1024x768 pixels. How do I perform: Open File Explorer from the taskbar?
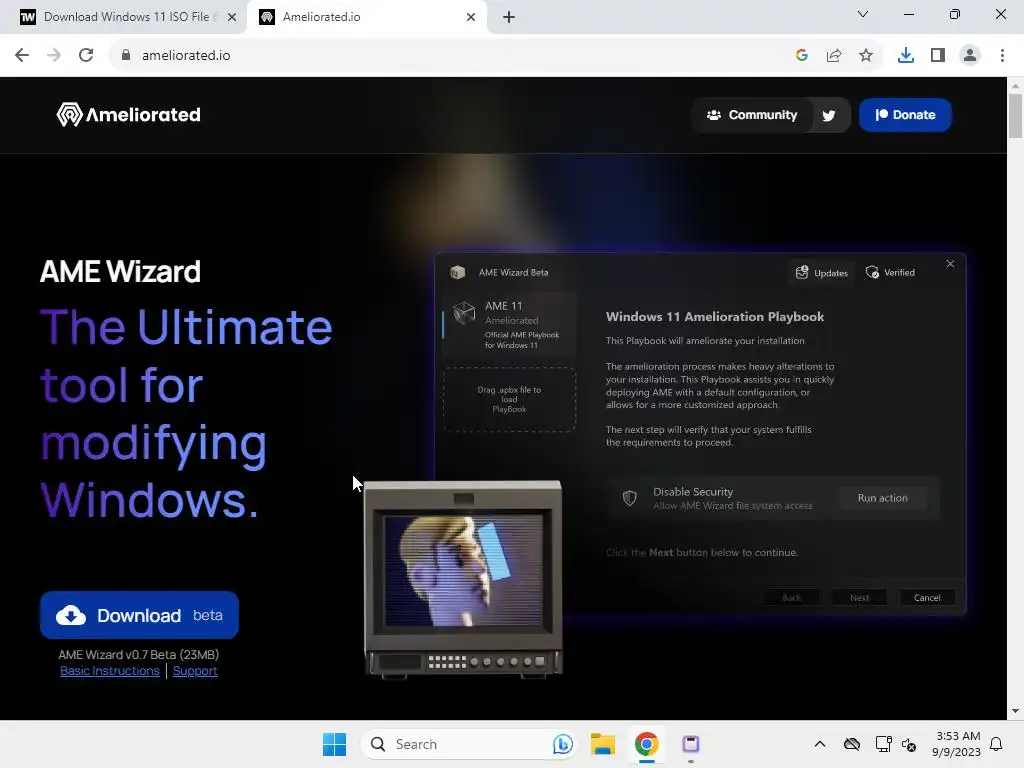point(603,744)
